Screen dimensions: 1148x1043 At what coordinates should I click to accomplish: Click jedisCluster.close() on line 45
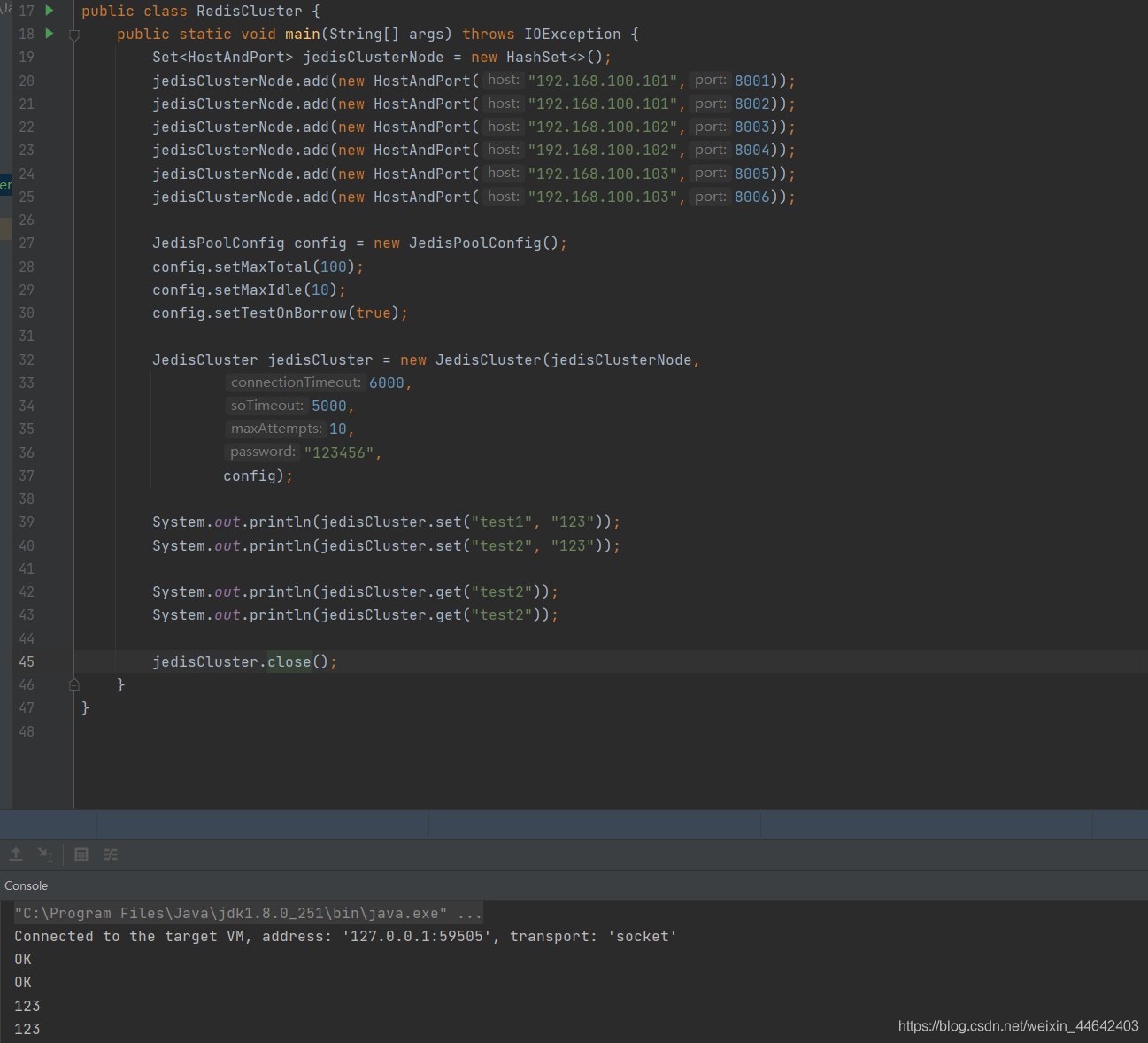click(x=240, y=661)
